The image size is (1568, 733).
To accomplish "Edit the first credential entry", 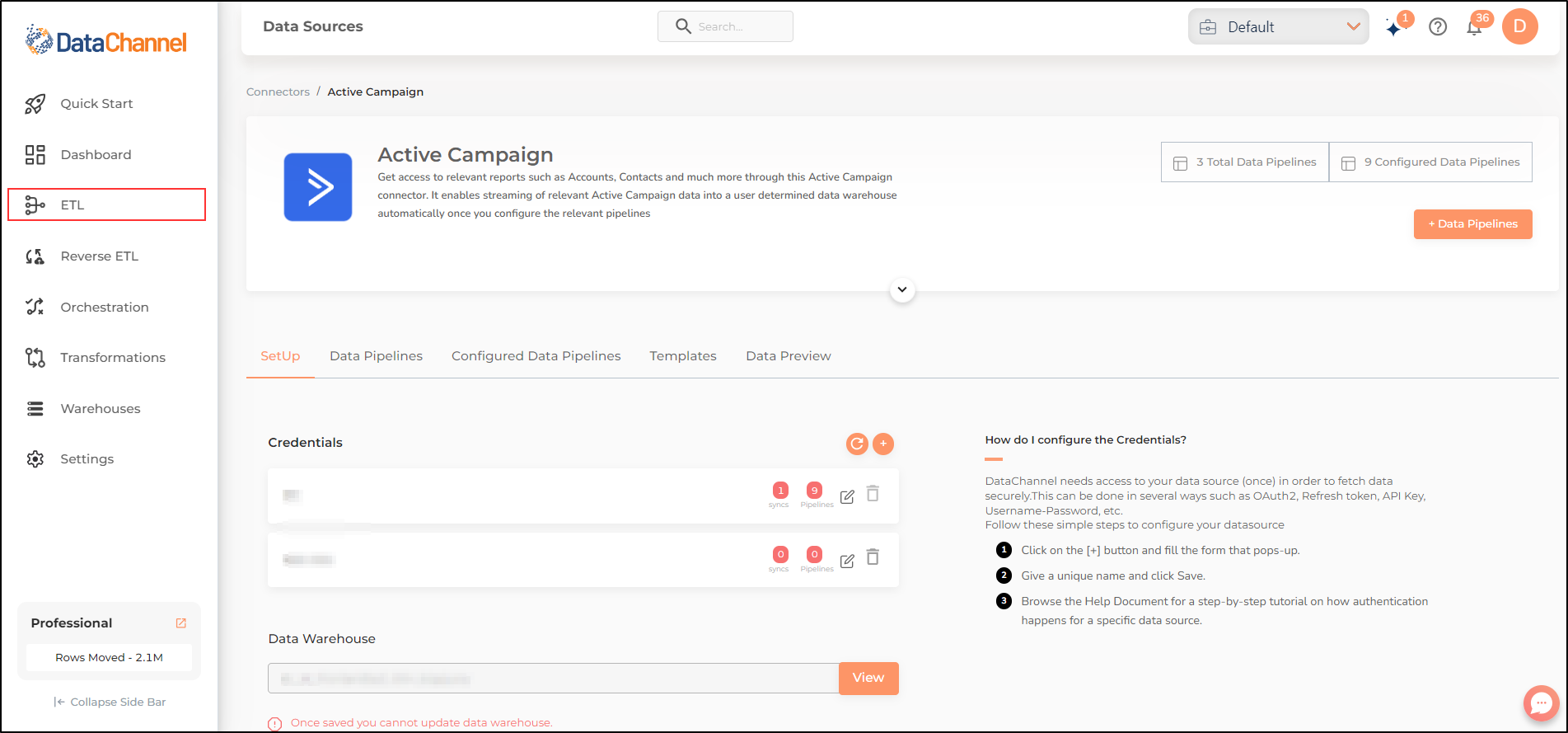I will [847, 496].
